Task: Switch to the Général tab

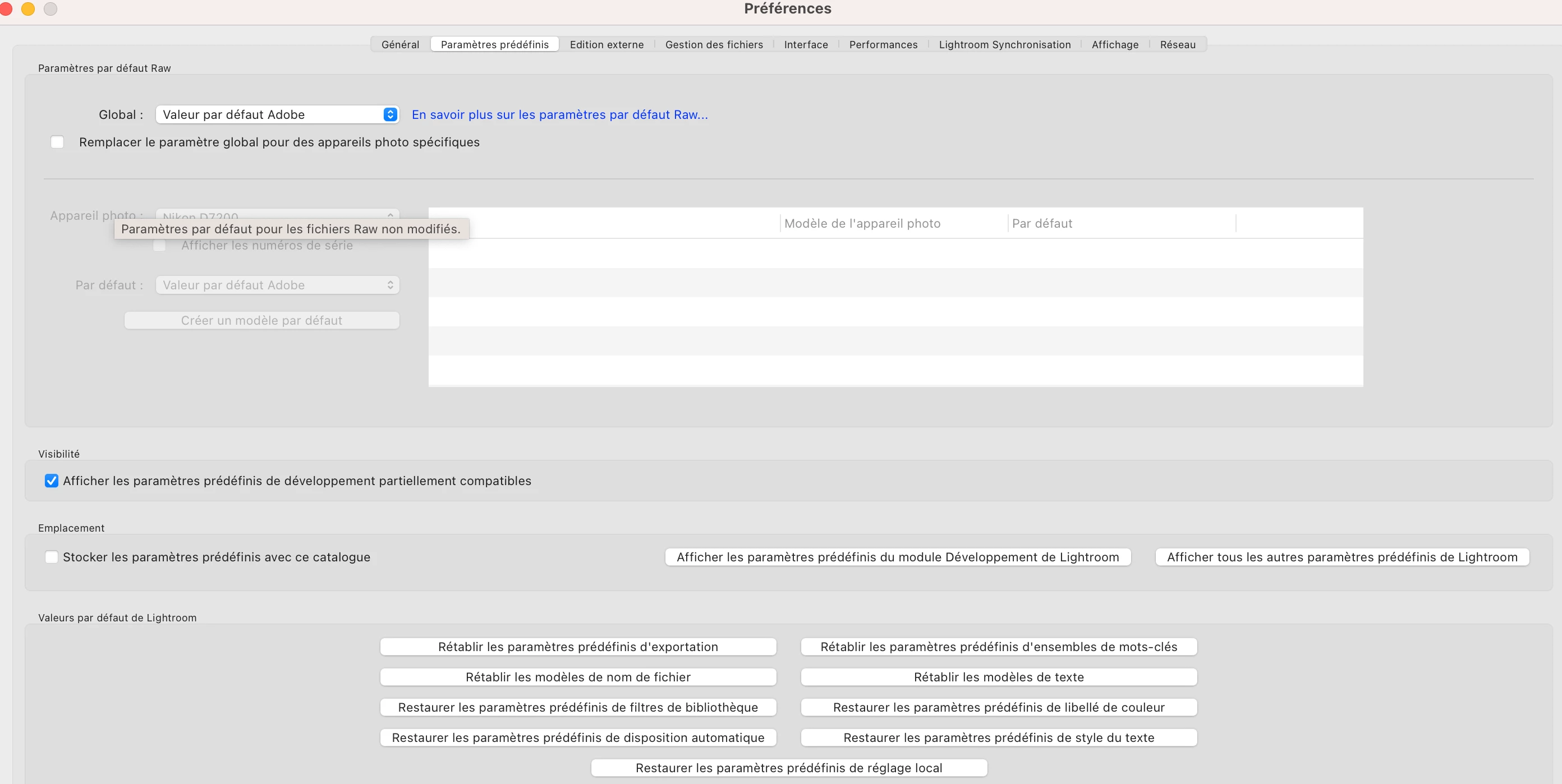Action: point(400,44)
